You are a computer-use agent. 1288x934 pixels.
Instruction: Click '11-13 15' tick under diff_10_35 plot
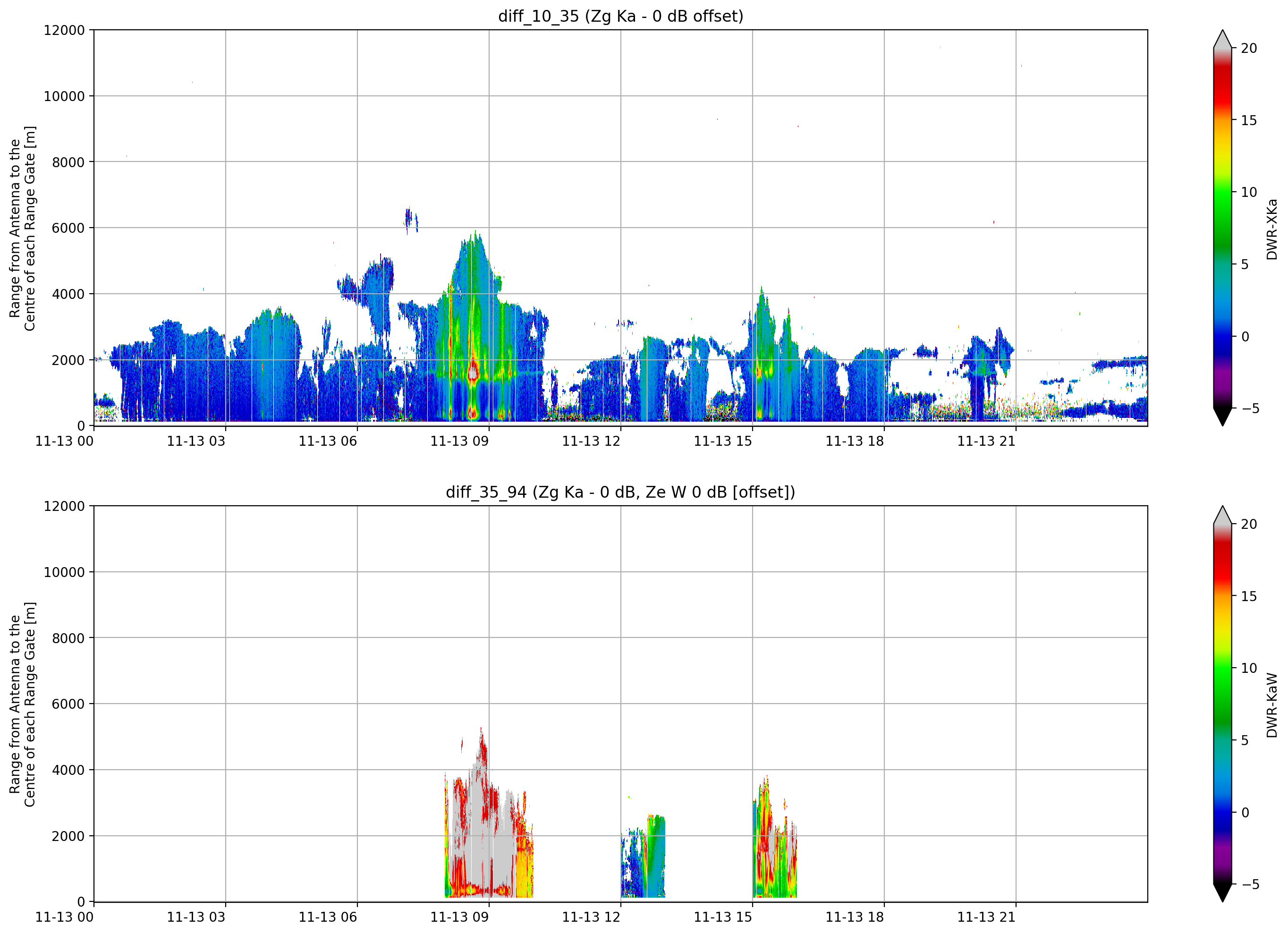tap(723, 442)
